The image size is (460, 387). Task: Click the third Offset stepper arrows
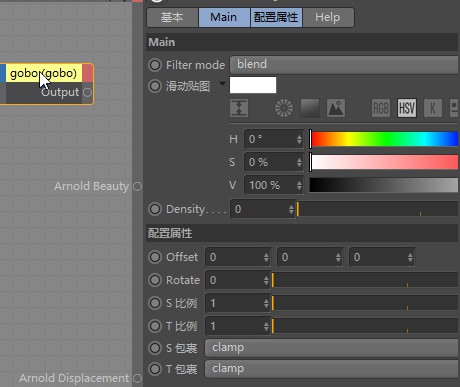[x=410, y=257]
